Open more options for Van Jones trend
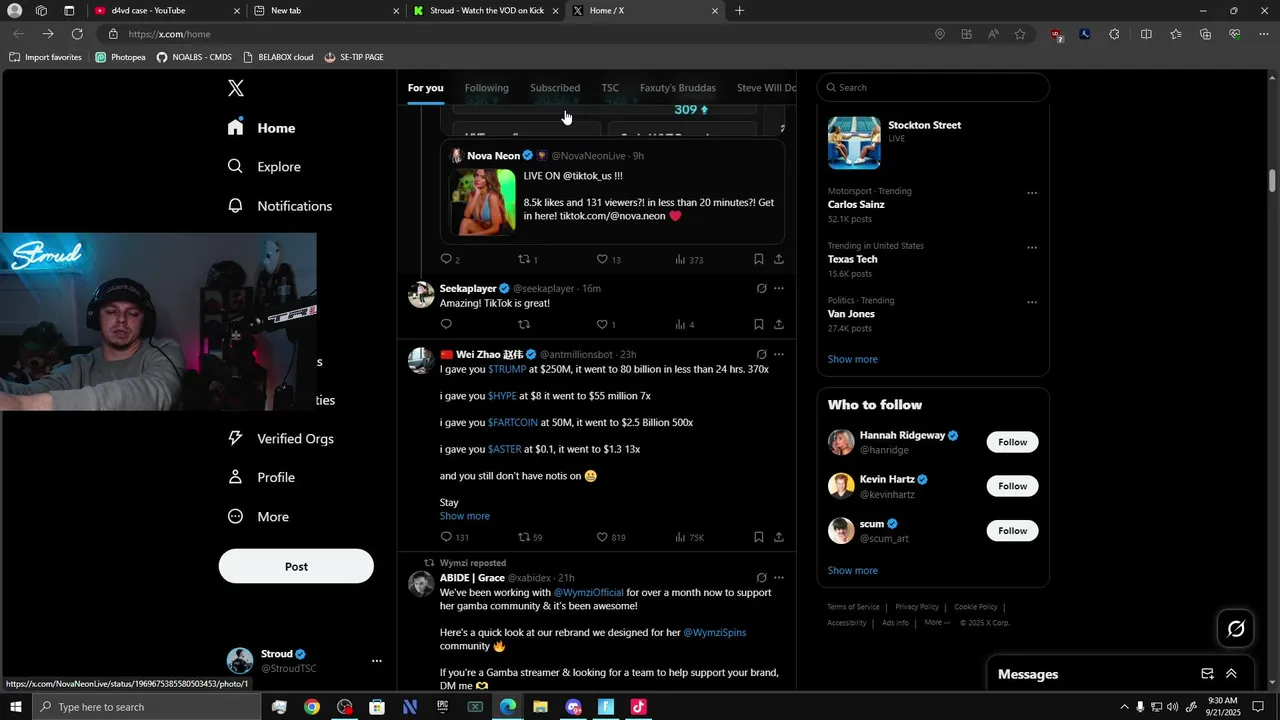Image resolution: width=1280 pixels, height=720 pixels. tap(1032, 302)
